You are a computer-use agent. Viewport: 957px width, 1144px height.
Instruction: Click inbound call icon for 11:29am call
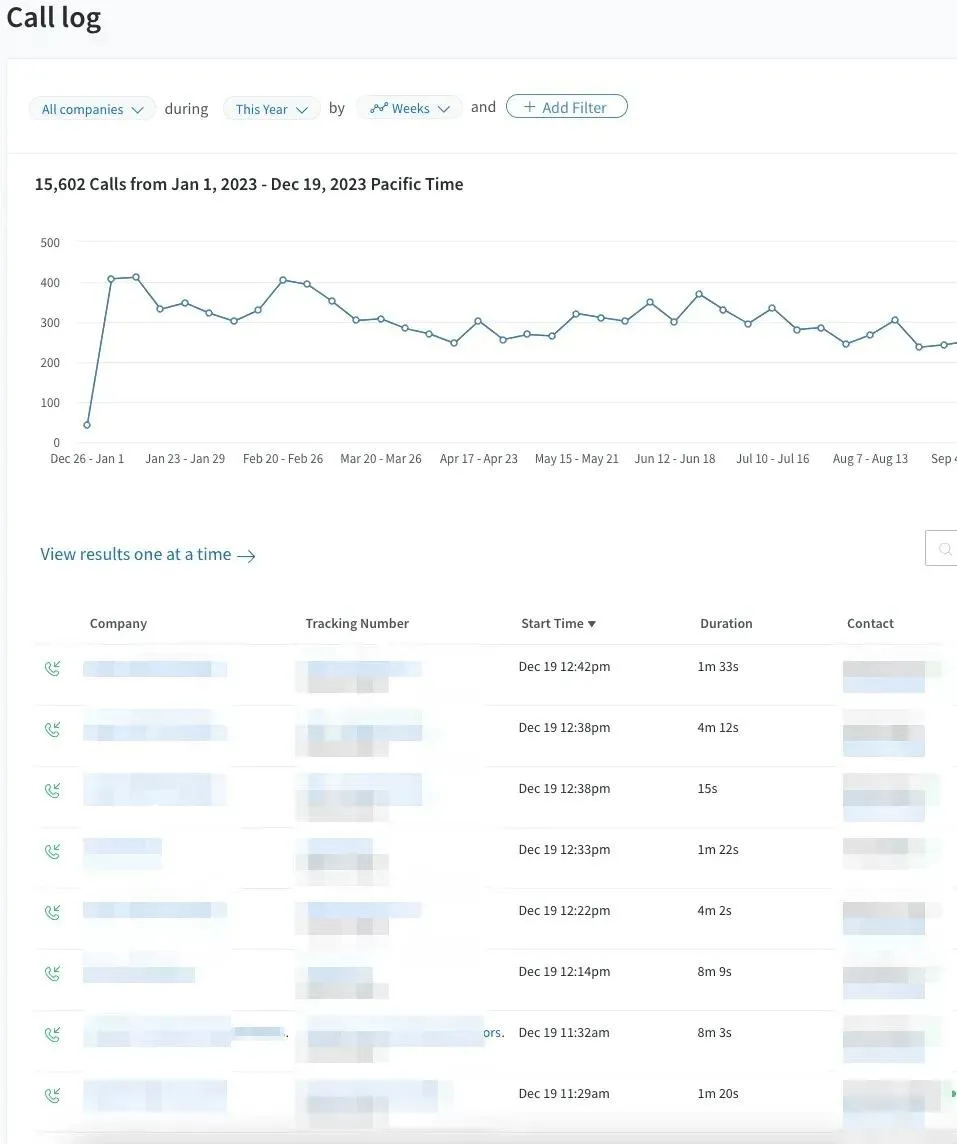click(53, 1096)
